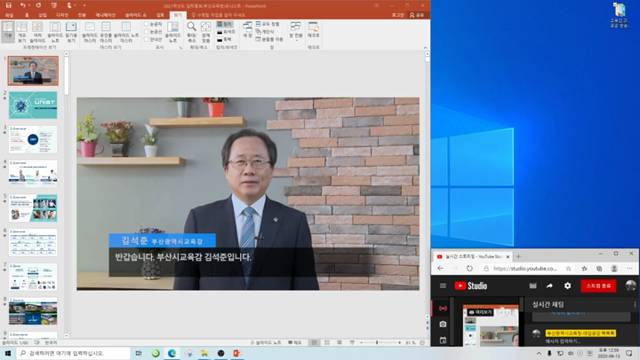Screen dimensions: 640x360
Task: Click the Notes button in PowerPoint status bar
Action: click(x=265, y=343)
